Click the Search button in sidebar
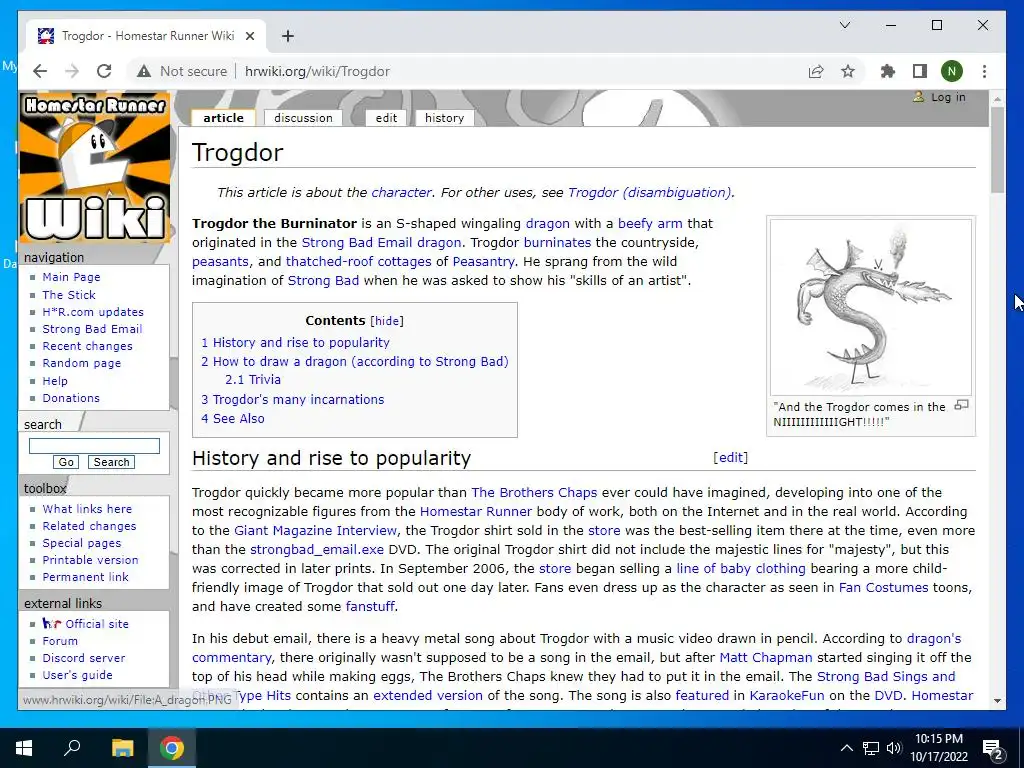 click(111, 462)
